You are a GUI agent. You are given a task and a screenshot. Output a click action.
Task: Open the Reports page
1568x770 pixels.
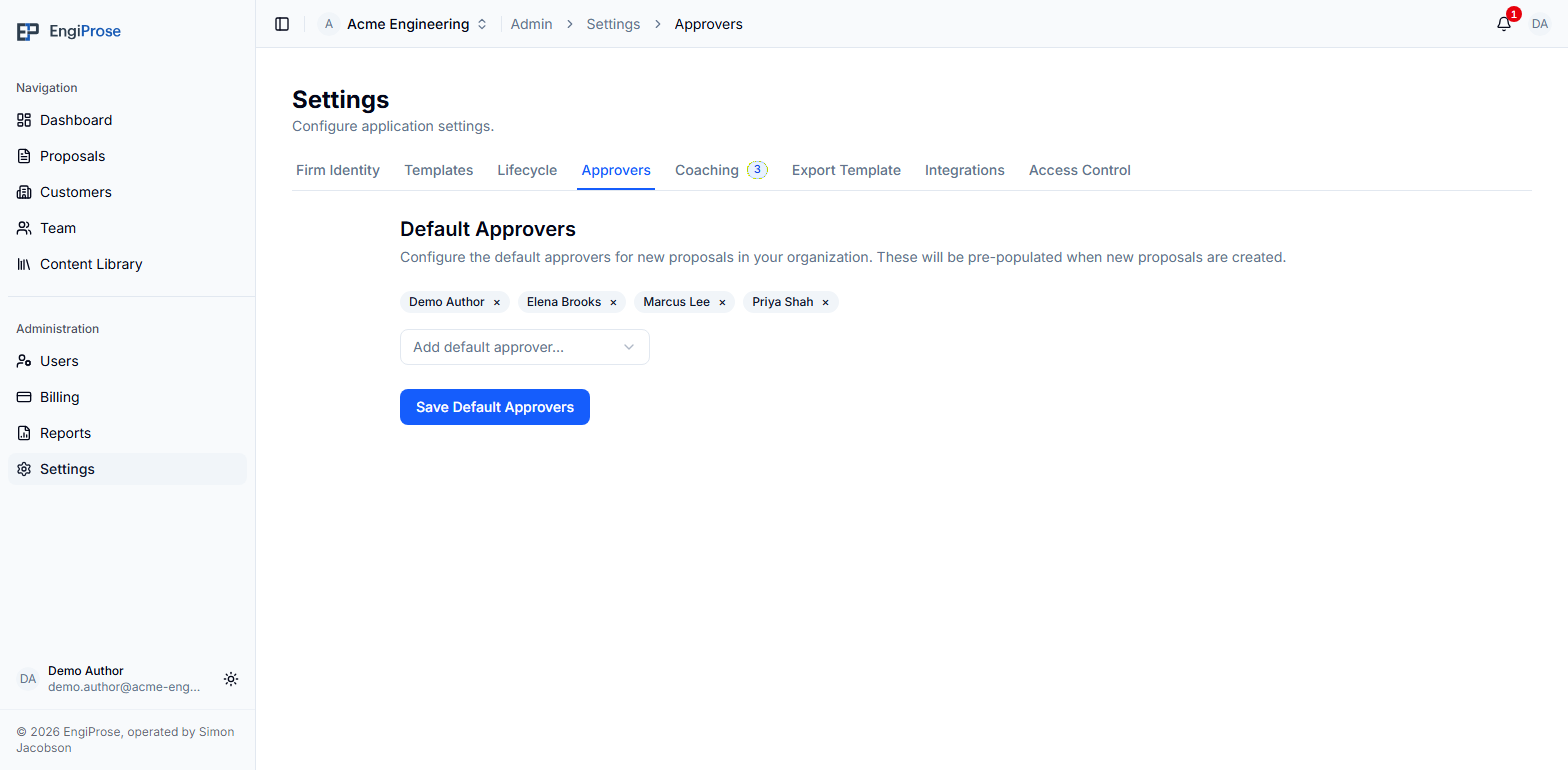point(127,433)
